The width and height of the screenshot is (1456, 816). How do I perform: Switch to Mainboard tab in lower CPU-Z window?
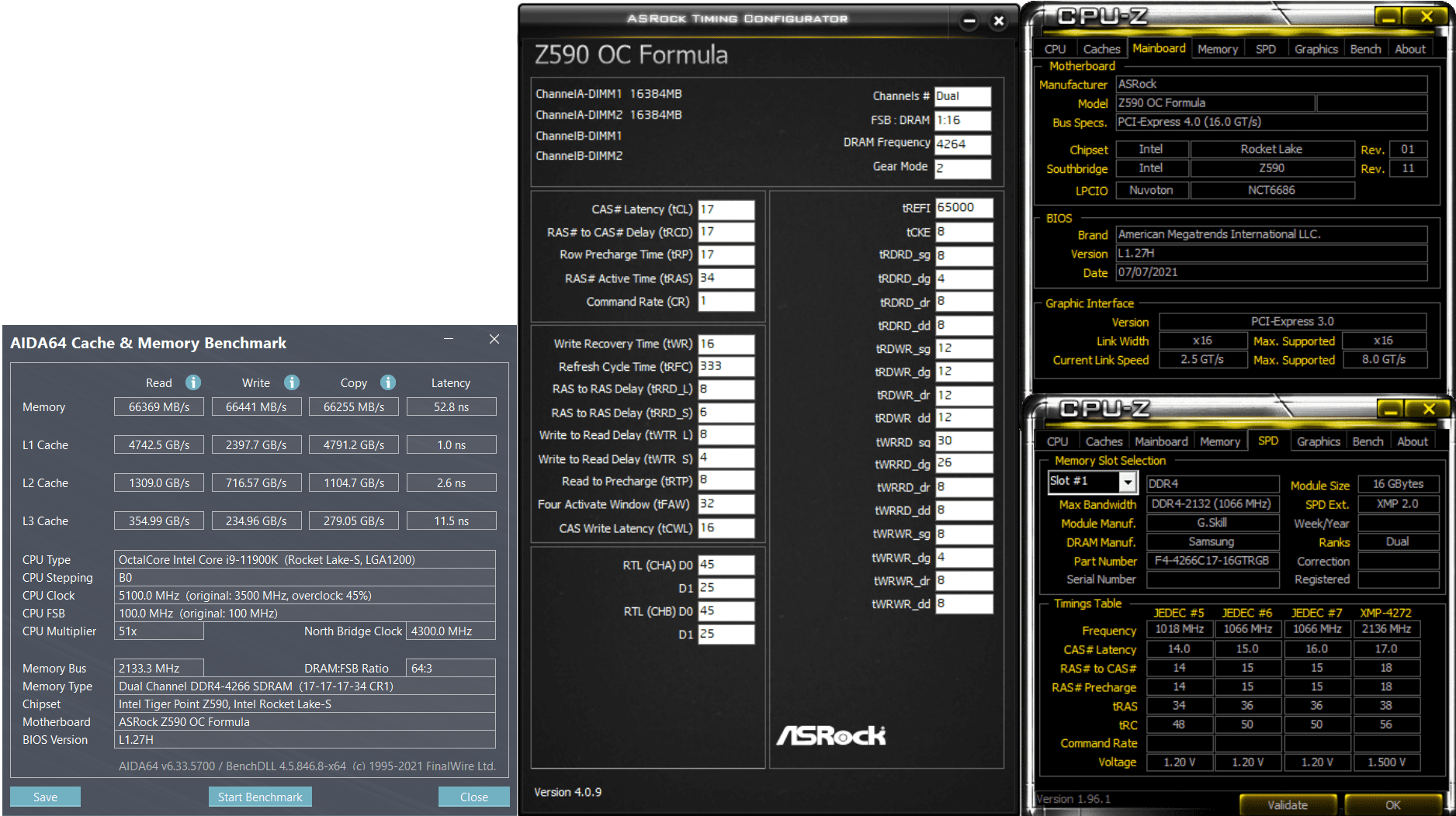coord(1161,441)
